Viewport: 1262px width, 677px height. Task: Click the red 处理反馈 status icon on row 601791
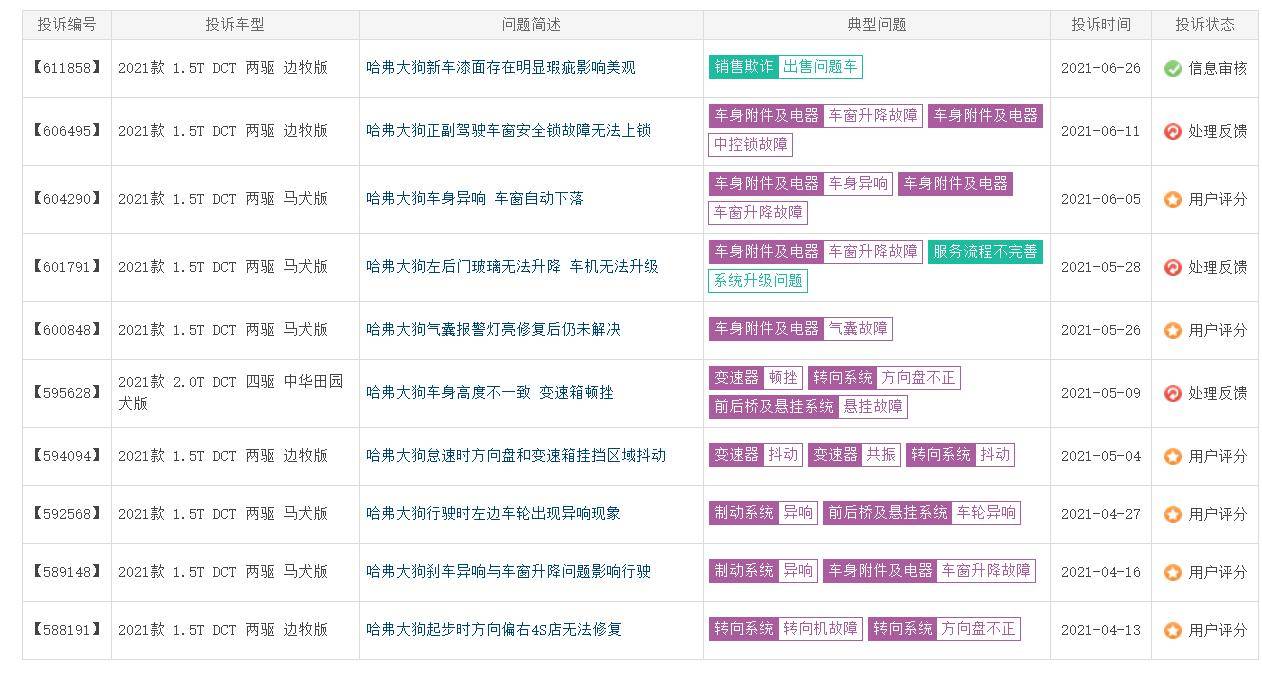1172,267
